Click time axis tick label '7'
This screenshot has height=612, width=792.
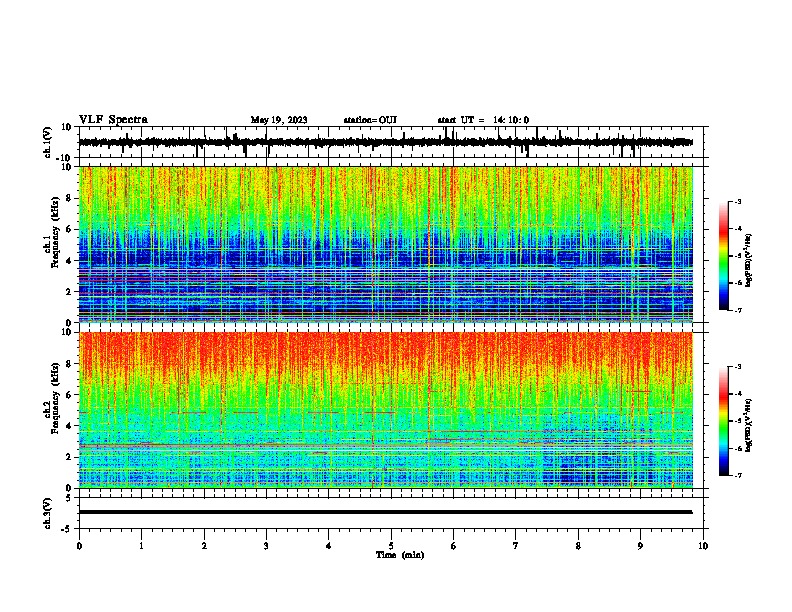click(x=516, y=546)
